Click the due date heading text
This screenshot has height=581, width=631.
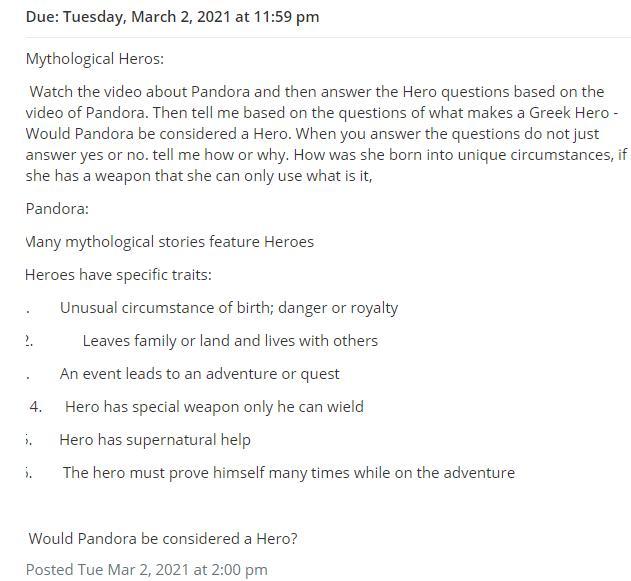click(172, 17)
